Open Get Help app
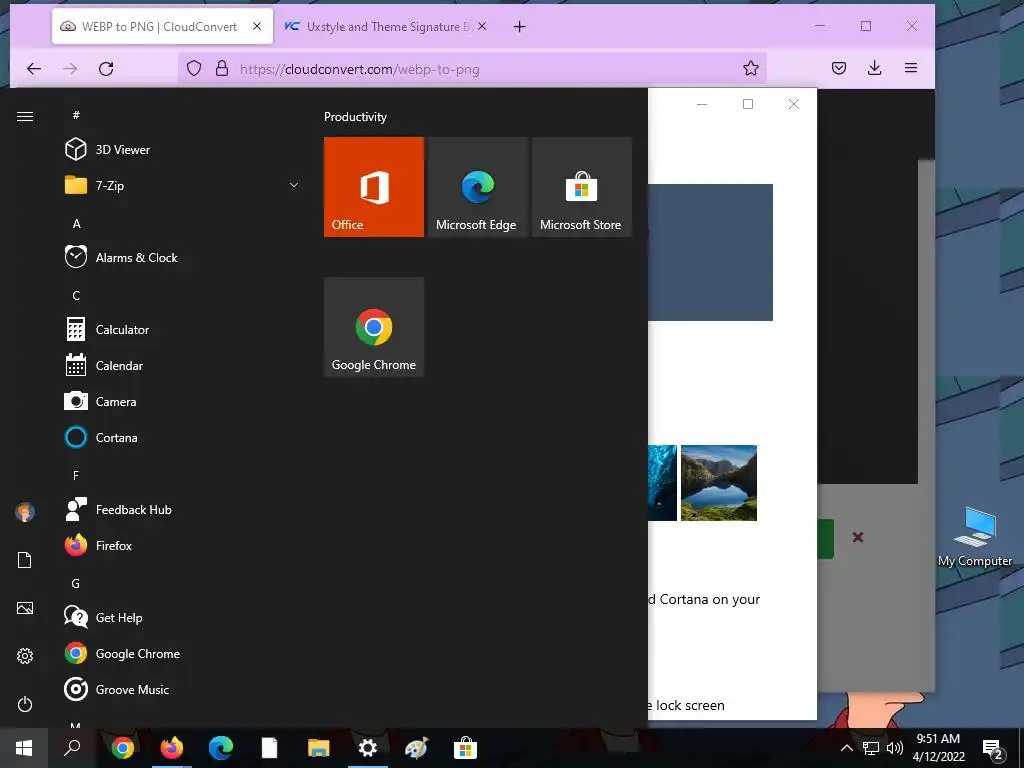Viewport: 1024px width, 768px height. [119, 617]
